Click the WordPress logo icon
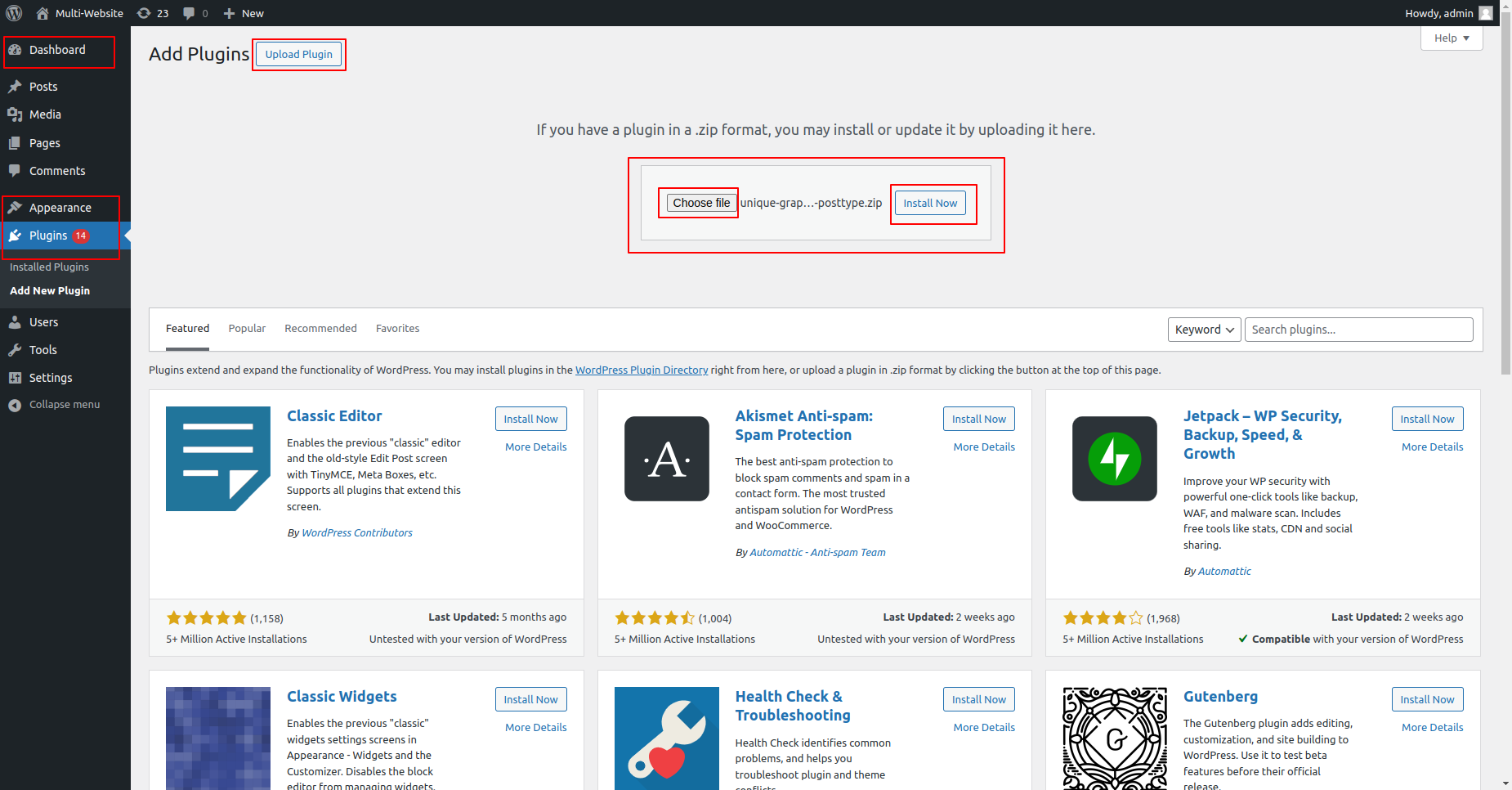This screenshot has height=790, width=1512. 14,13
